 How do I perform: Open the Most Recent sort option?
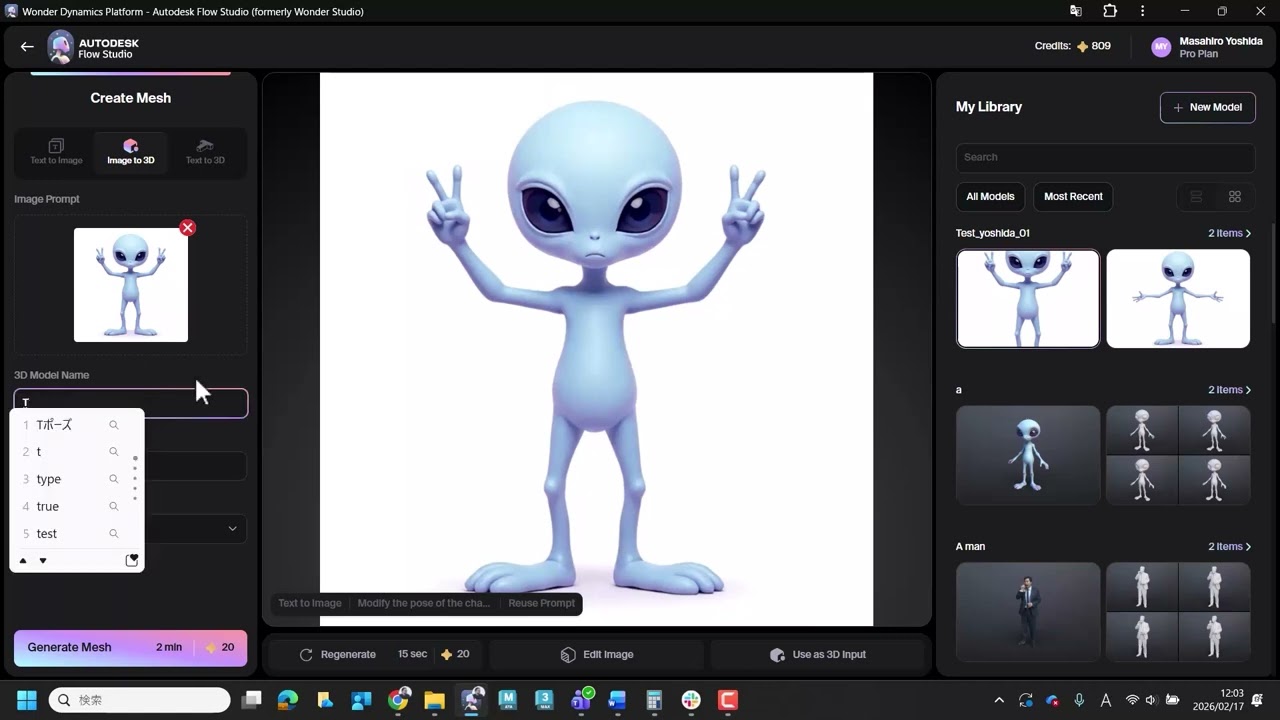[1073, 196]
